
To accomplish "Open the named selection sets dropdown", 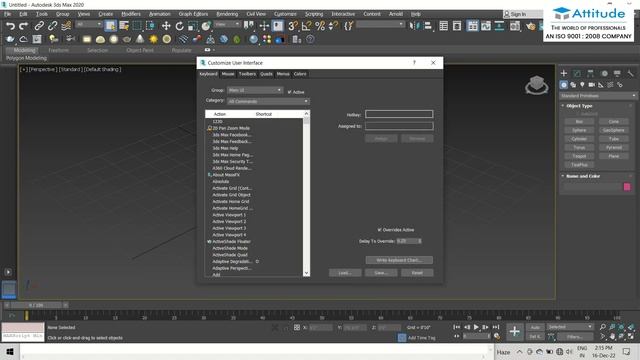I will tap(380, 24).
